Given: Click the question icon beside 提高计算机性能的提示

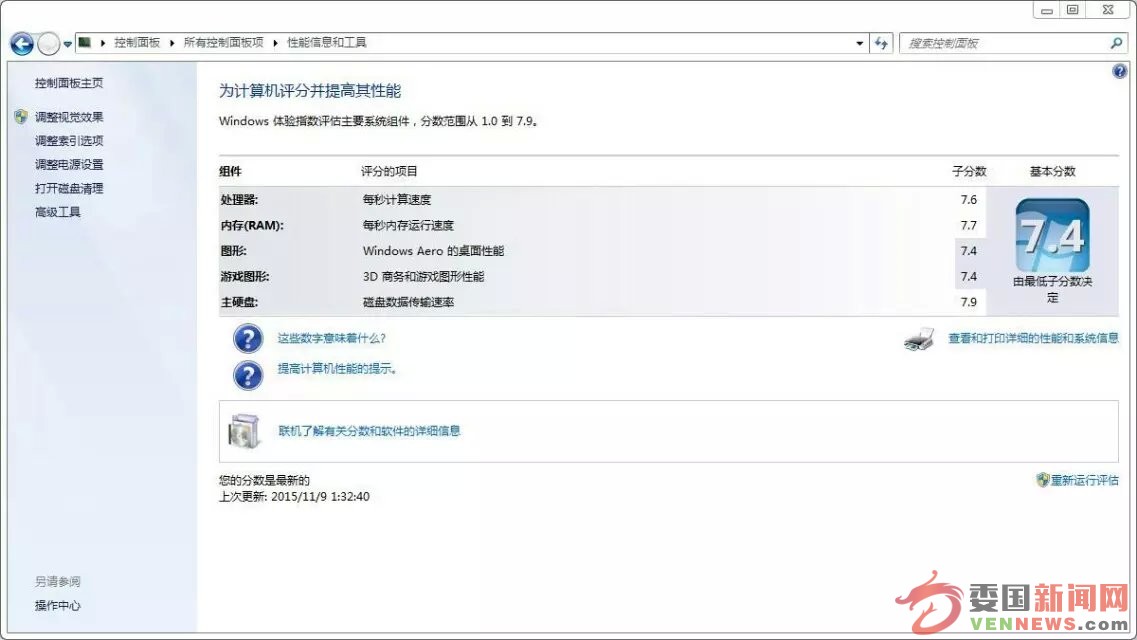Looking at the screenshot, I should tap(248, 375).
